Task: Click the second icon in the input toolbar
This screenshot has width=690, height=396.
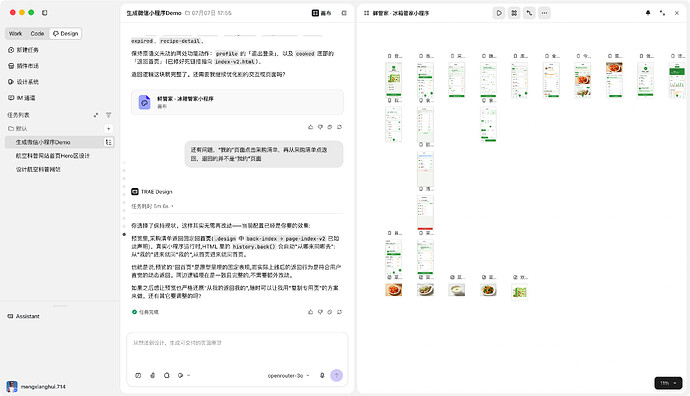Action: [153, 375]
